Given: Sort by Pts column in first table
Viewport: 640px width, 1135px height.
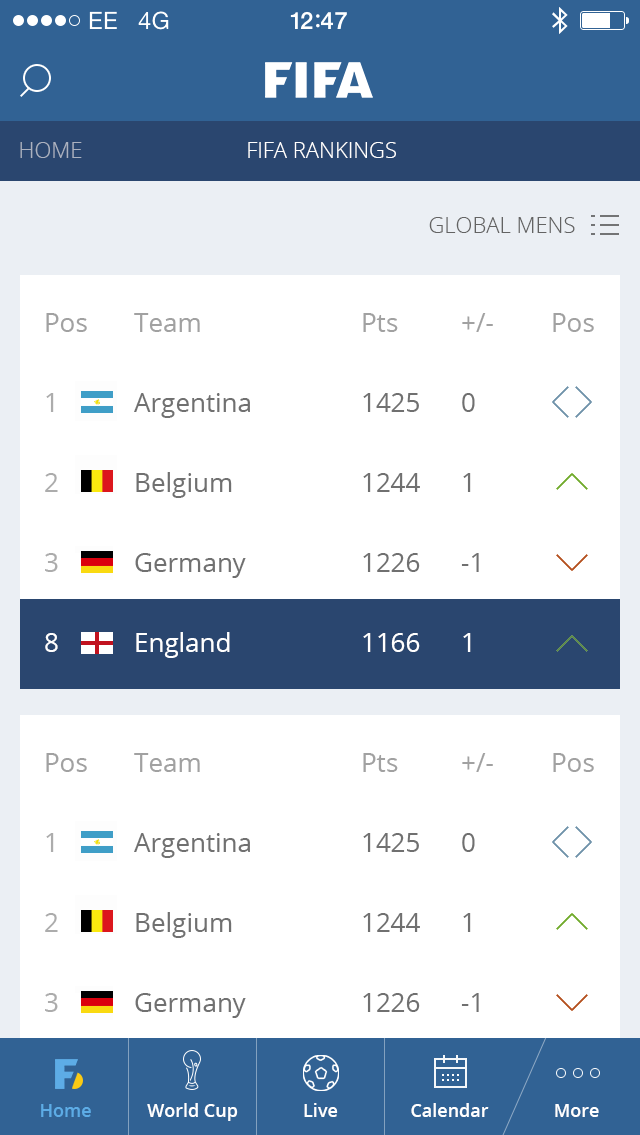Looking at the screenshot, I should click(x=380, y=323).
